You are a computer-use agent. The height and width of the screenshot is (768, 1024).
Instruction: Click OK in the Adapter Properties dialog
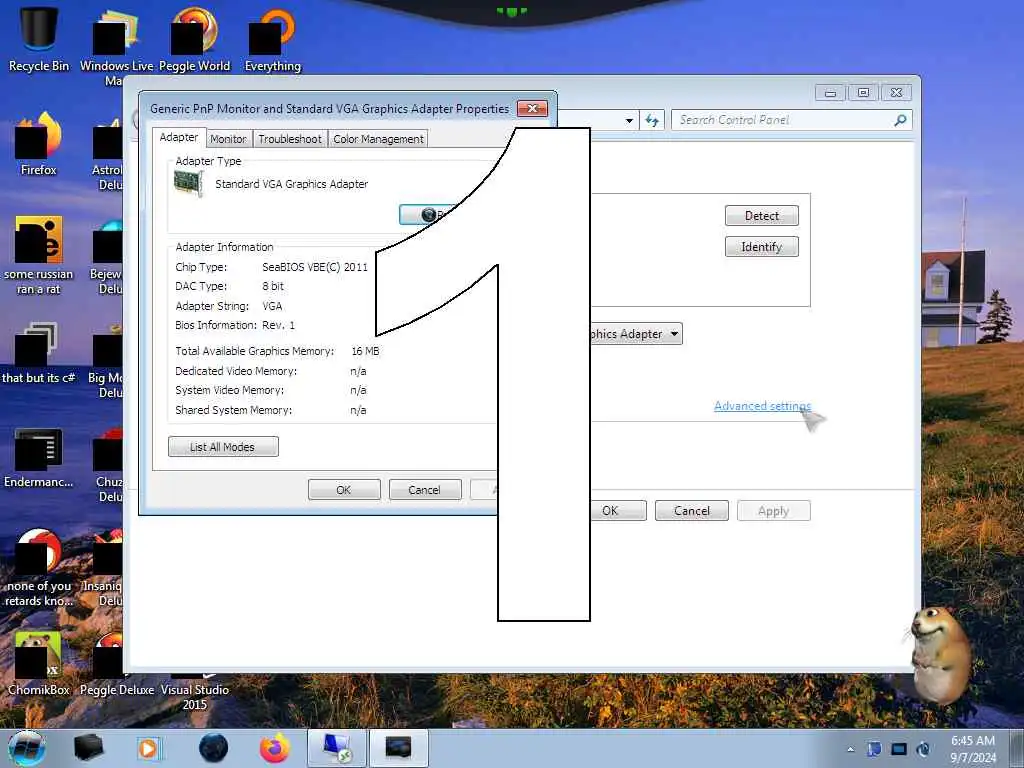tap(344, 490)
